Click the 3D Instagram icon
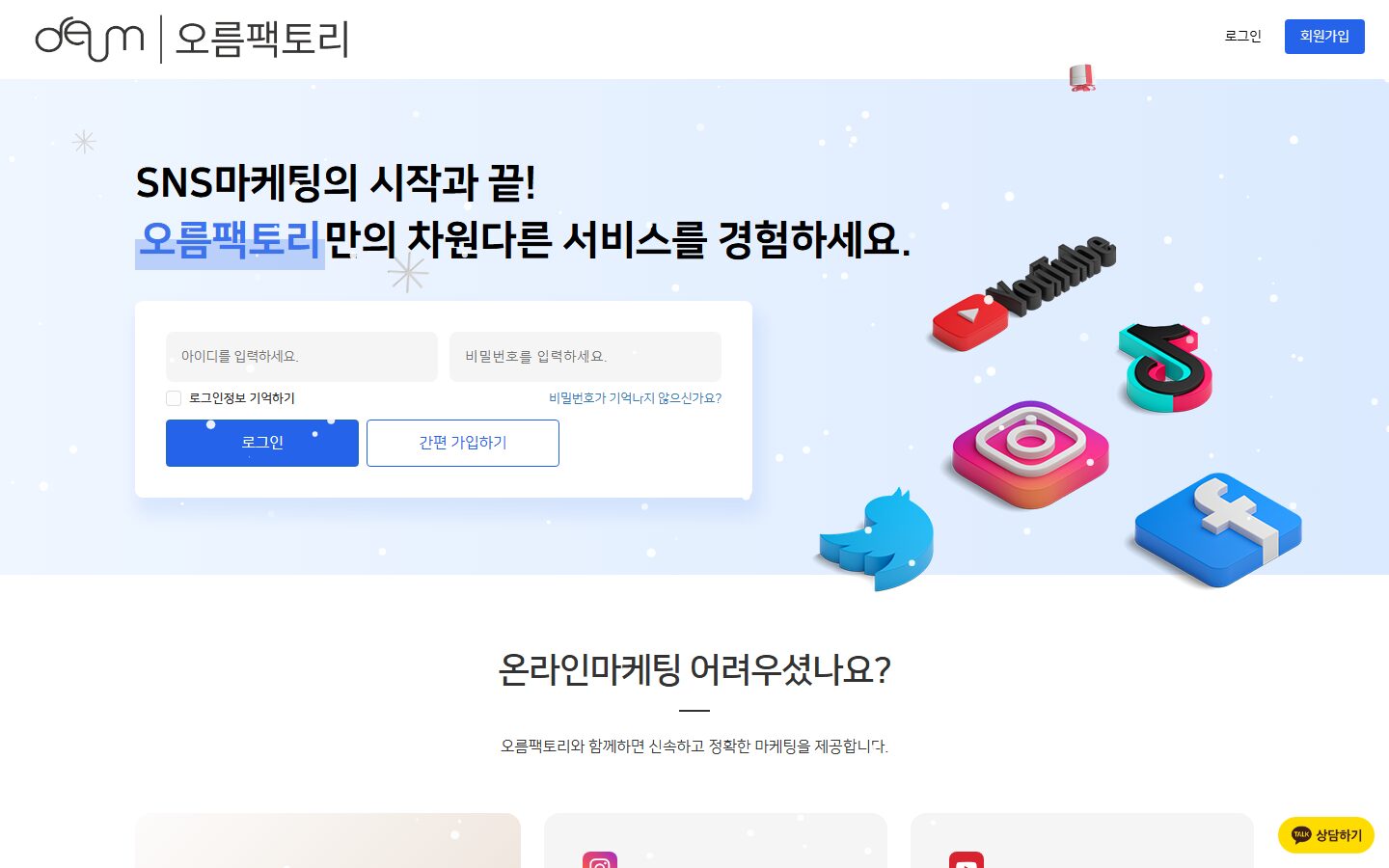Screen dimensions: 1389x868 click(1030, 454)
